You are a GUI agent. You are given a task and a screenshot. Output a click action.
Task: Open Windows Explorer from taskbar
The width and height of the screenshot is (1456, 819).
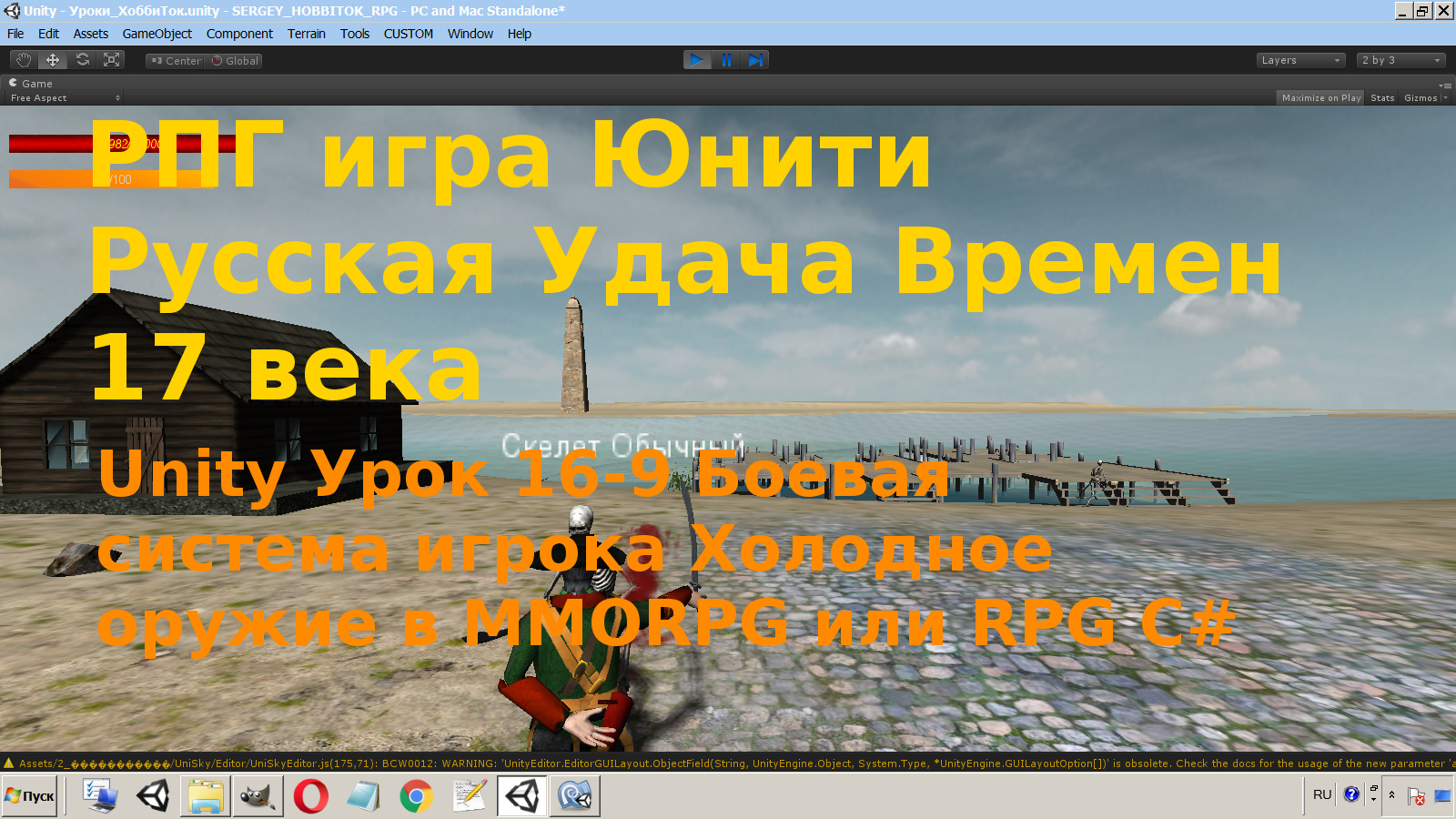[206, 796]
